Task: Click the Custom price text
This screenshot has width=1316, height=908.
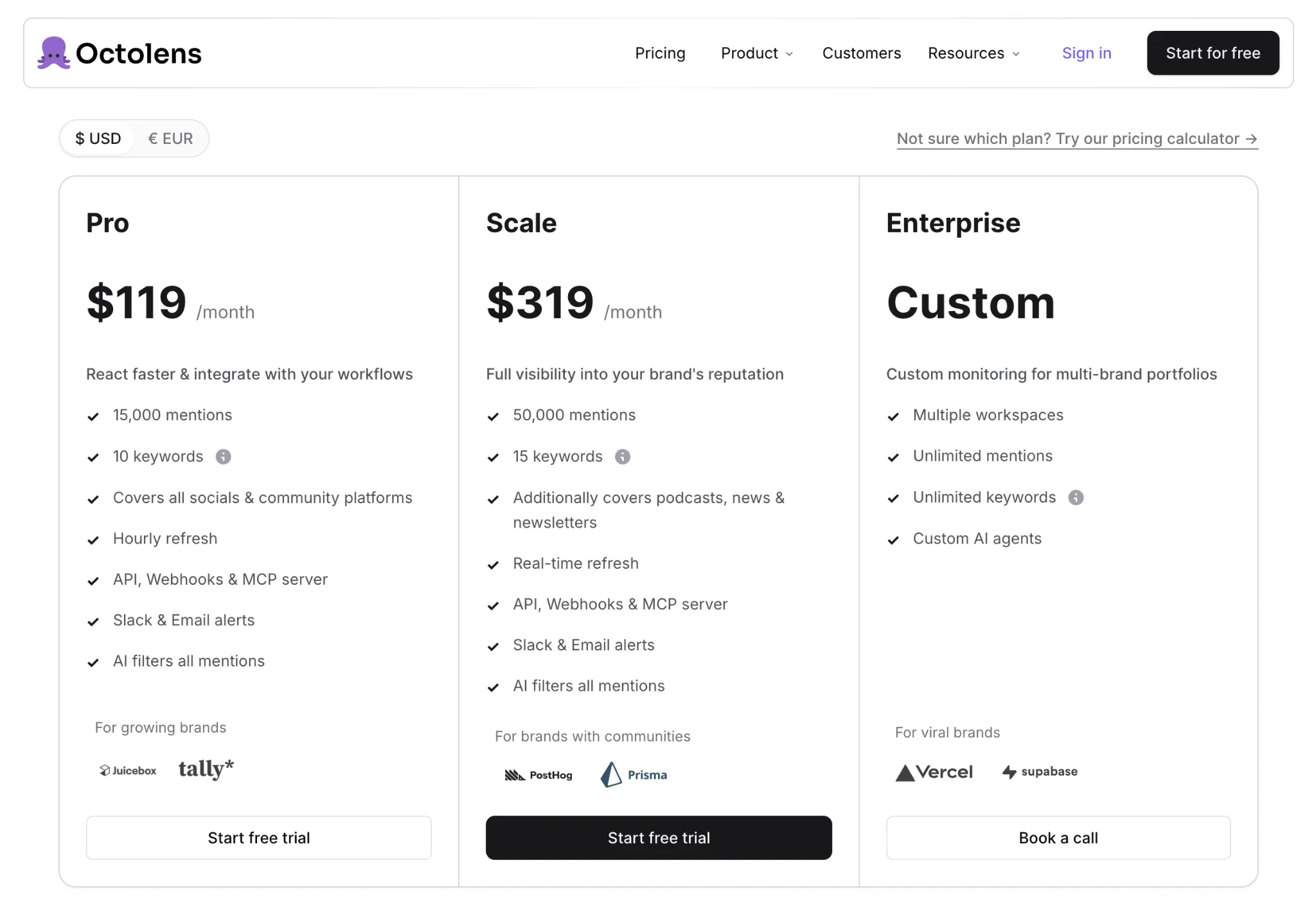Action: point(970,302)
